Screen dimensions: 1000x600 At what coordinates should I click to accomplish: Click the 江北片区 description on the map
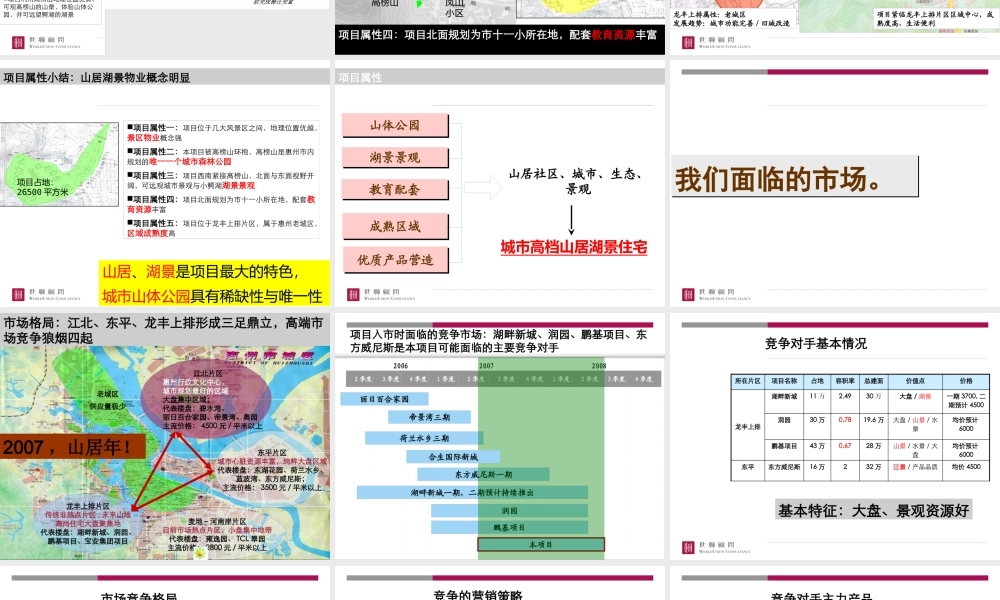pos(212,399)
